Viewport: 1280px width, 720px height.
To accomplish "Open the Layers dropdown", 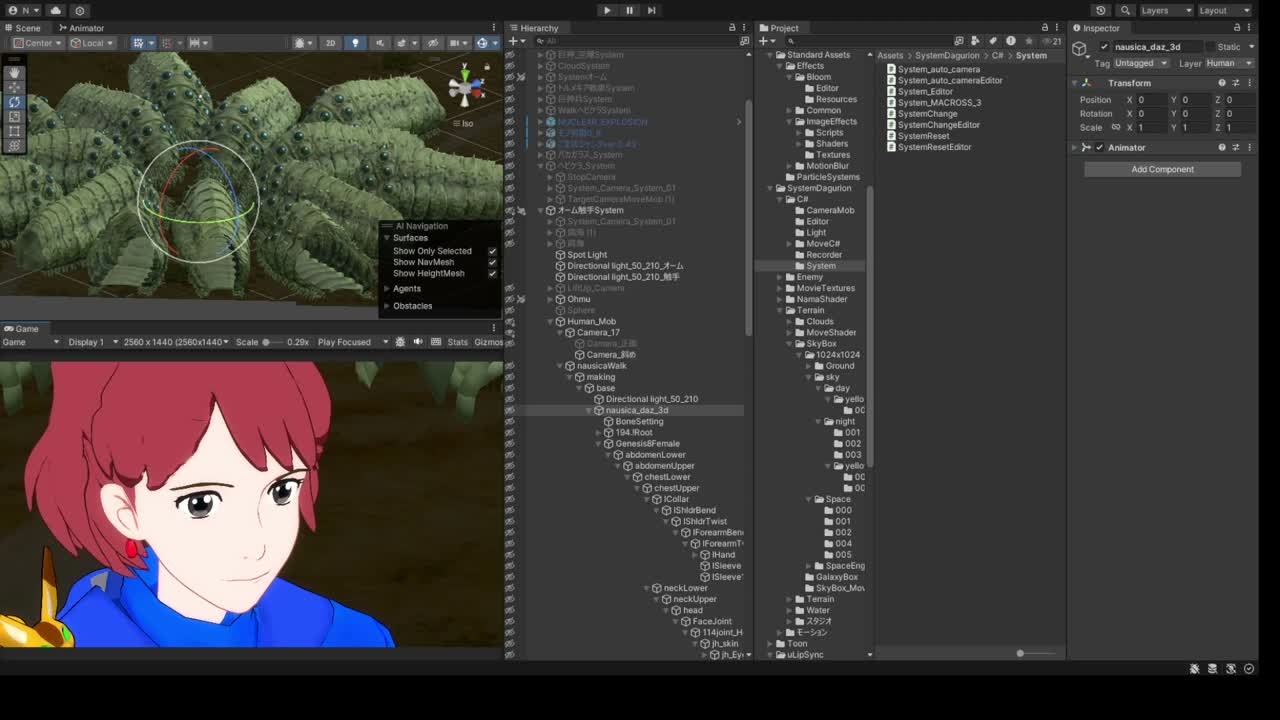I will [1166, 10].
